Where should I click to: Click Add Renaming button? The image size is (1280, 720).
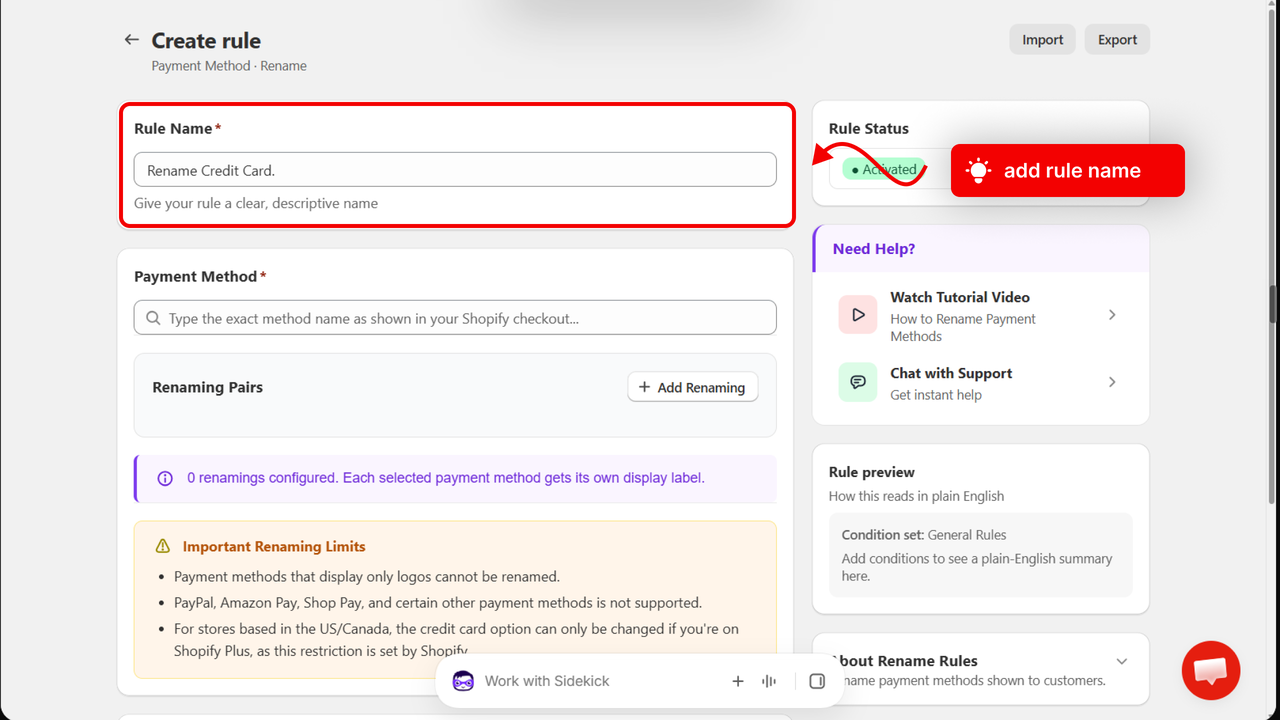click(693, 387)
